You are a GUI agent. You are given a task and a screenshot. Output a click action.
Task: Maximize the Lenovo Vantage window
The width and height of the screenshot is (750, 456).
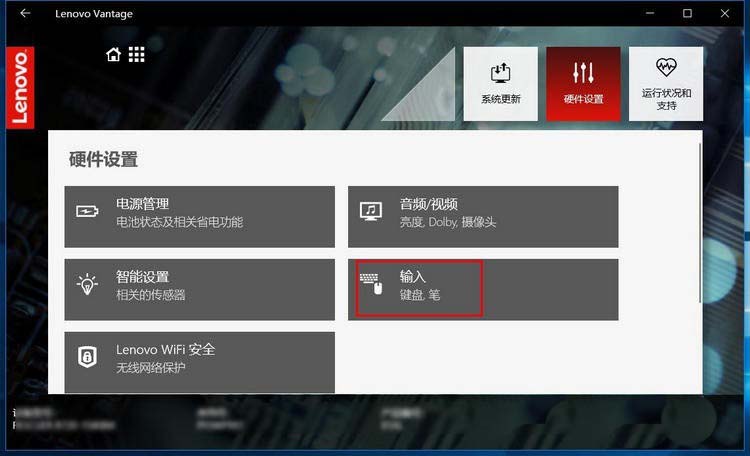(x=687, y=13)
